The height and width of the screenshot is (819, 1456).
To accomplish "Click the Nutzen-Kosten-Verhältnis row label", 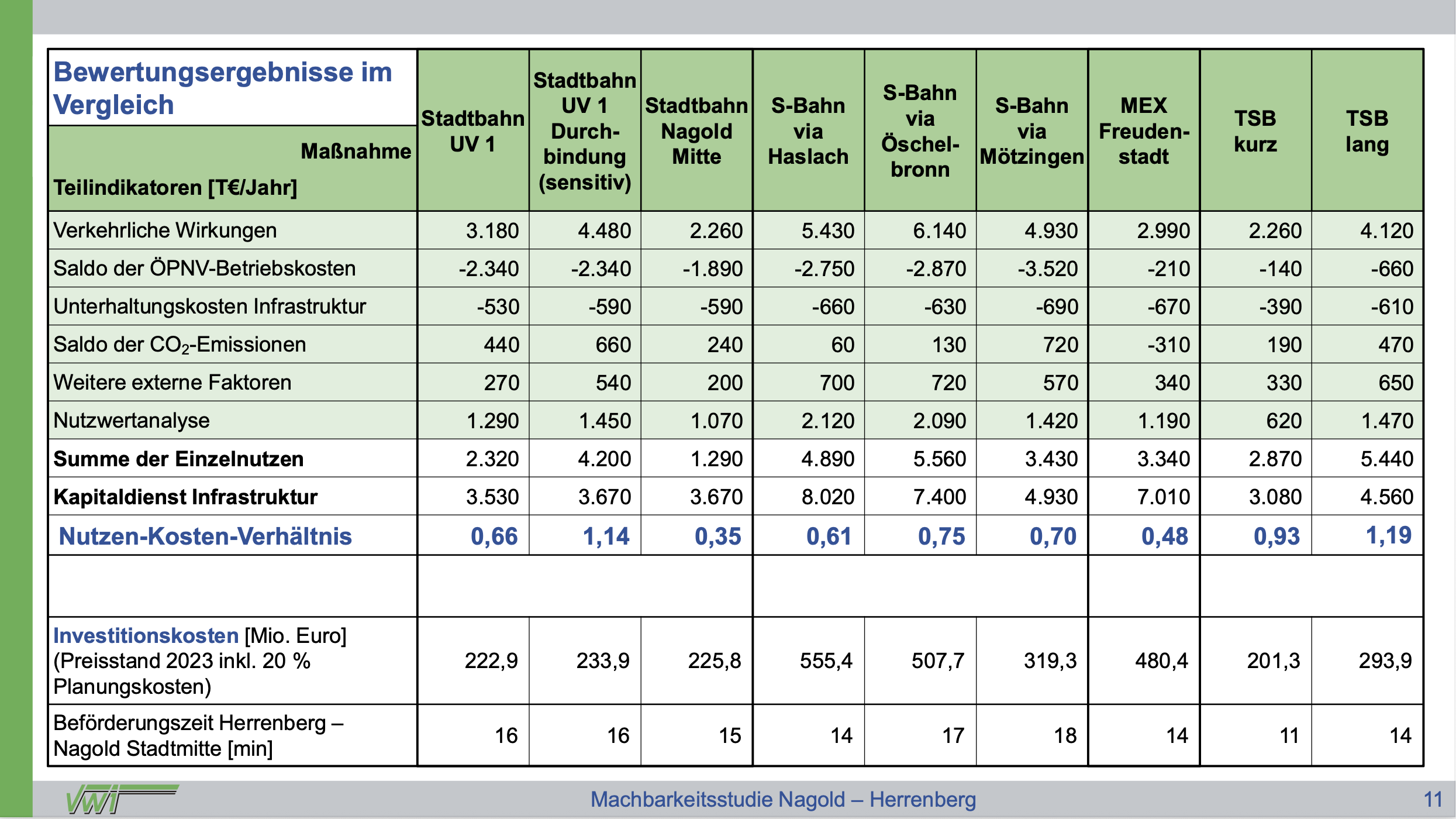I will (x=205, y=536).
